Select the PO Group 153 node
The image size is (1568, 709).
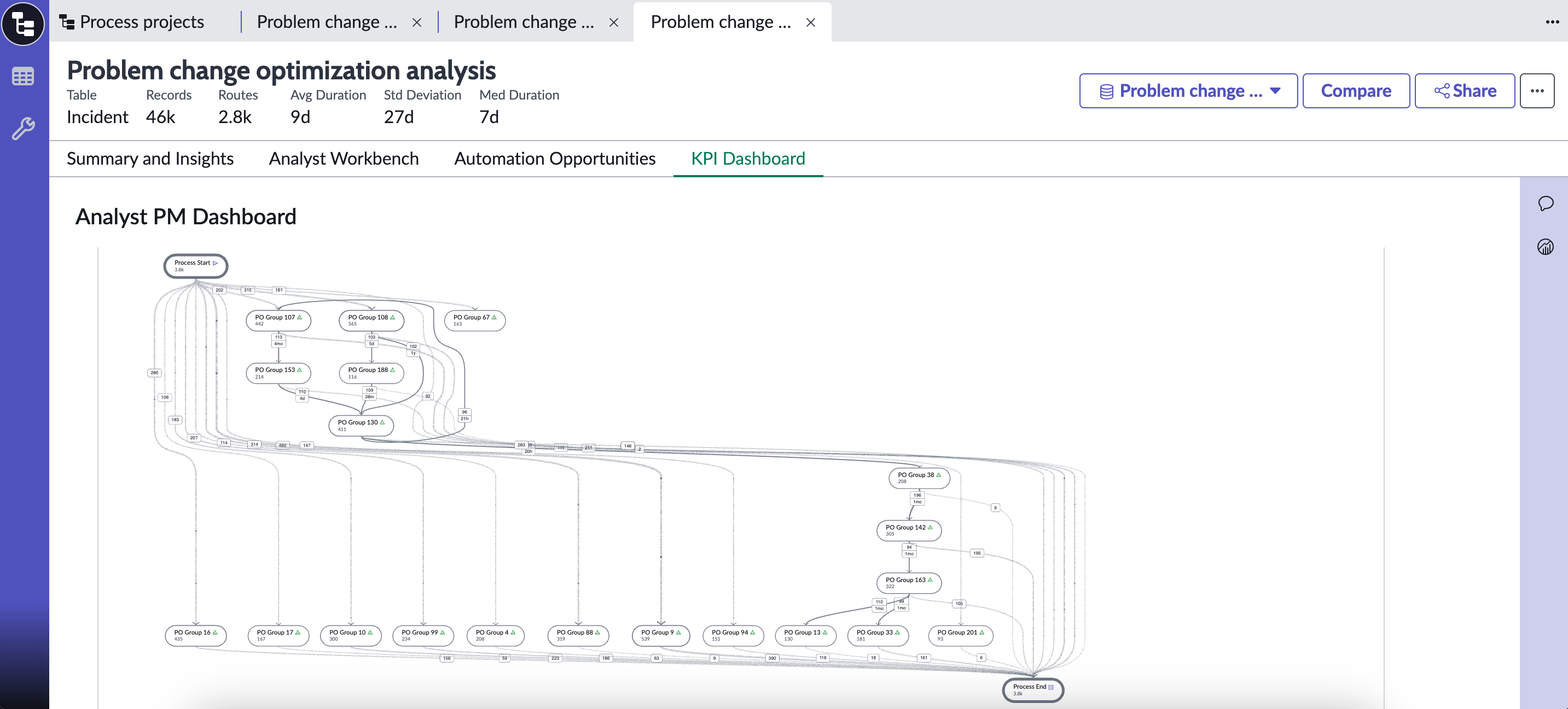click(278, 373)
